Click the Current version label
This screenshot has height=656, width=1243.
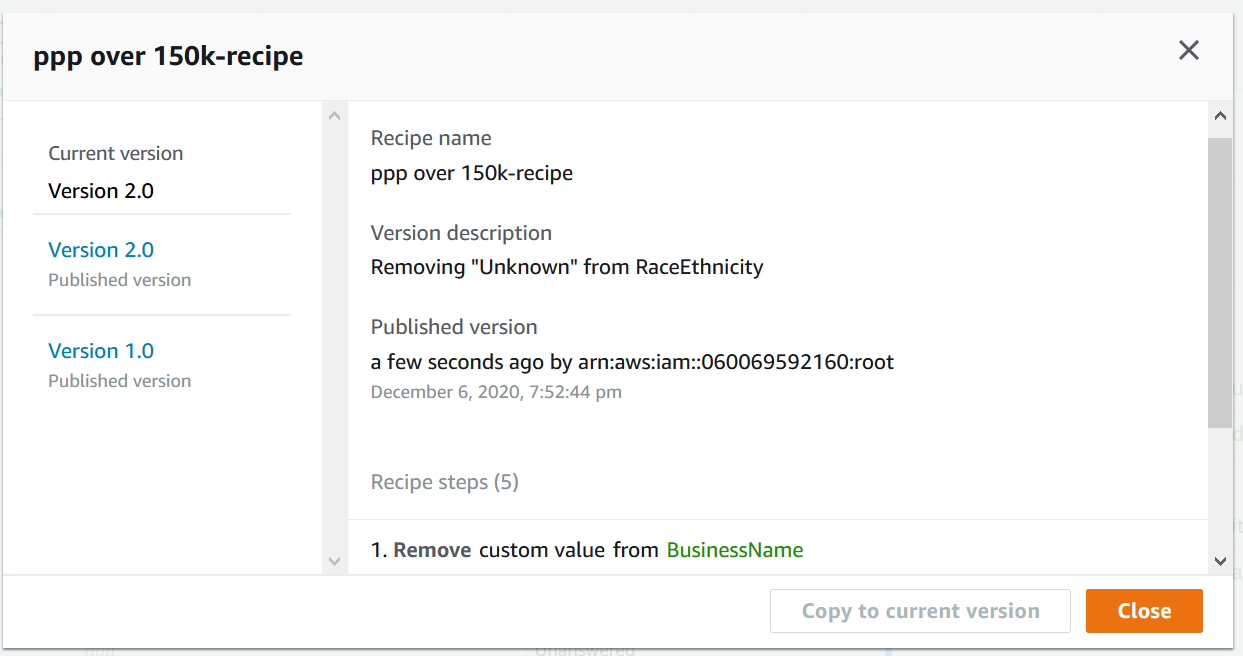tap(116, 154)
